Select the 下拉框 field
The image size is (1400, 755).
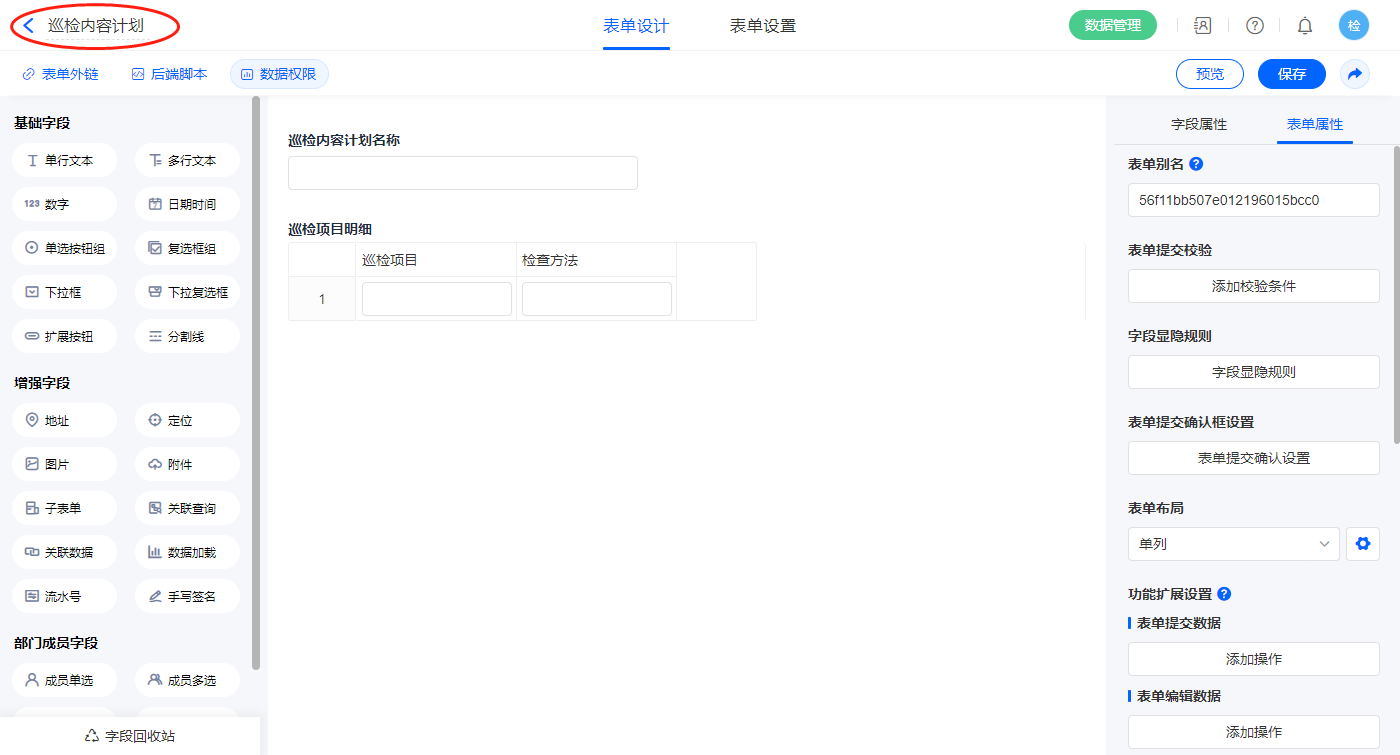click(x=65, y=292)
